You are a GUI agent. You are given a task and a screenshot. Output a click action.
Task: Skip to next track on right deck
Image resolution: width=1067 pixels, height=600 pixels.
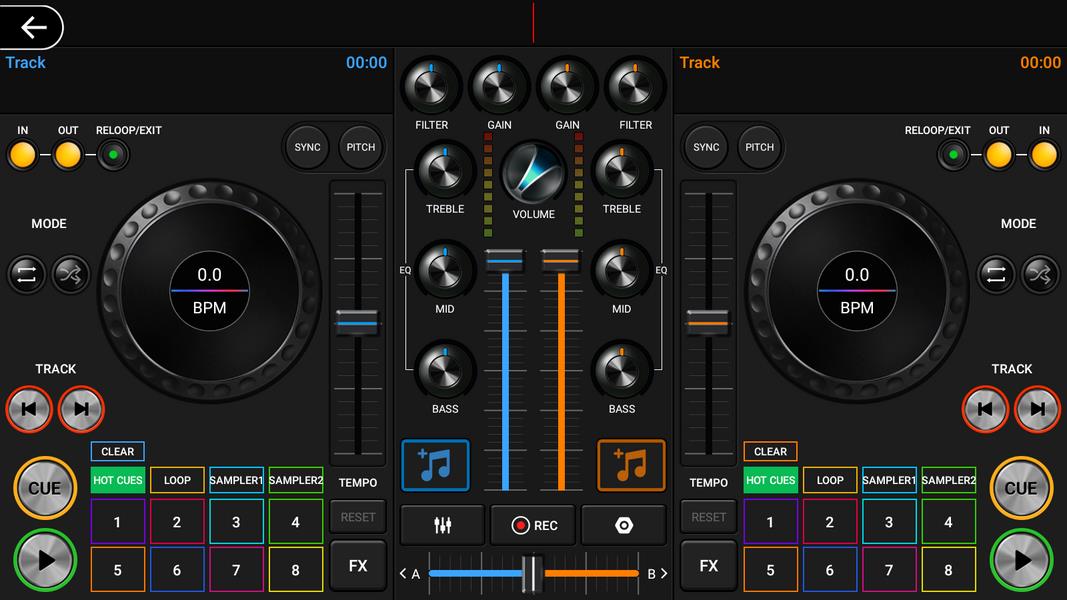pos(1037,408)
